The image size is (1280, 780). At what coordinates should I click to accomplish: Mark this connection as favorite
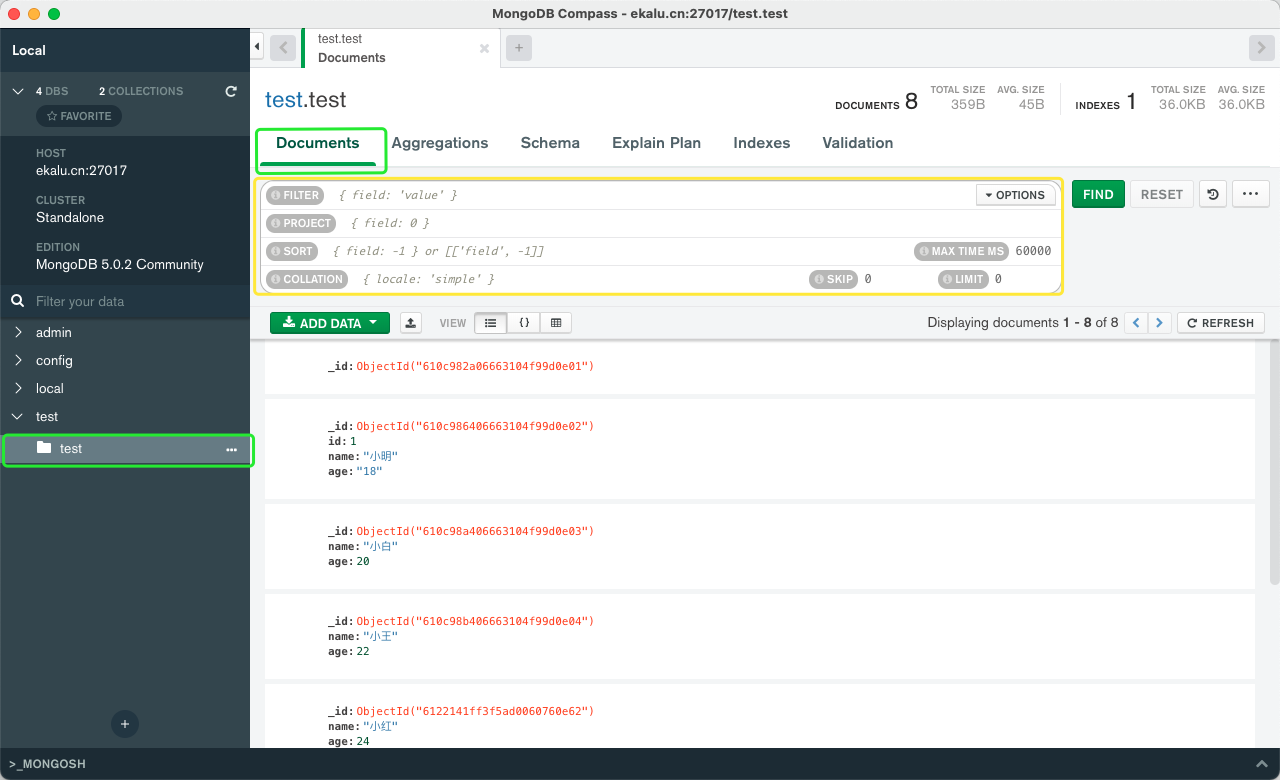point(78,115)
